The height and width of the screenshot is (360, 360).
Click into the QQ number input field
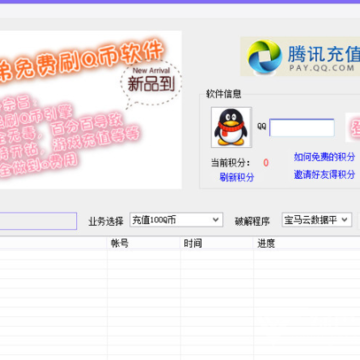click(302, 128)
